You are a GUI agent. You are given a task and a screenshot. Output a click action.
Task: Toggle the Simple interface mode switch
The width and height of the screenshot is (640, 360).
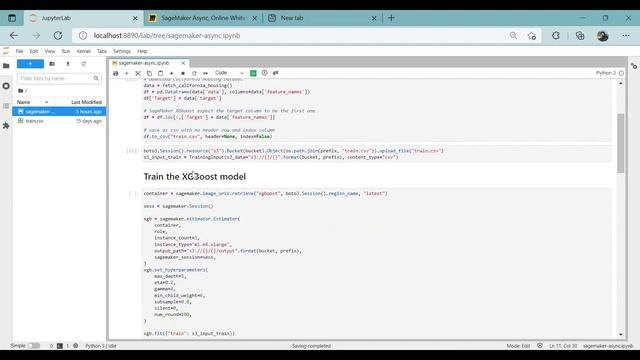coord(33,346)
